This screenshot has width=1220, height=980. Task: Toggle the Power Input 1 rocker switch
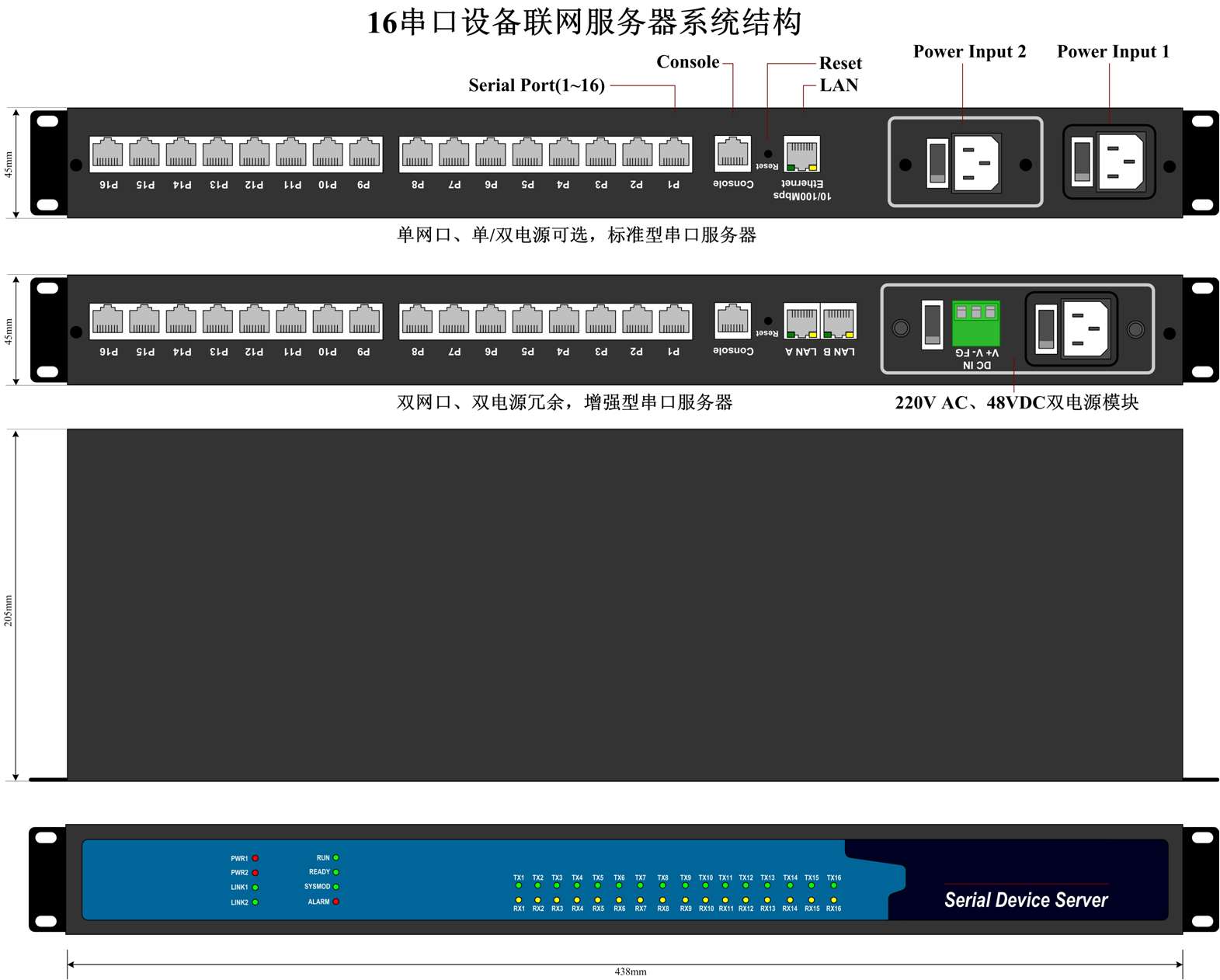click(1082, 162)
